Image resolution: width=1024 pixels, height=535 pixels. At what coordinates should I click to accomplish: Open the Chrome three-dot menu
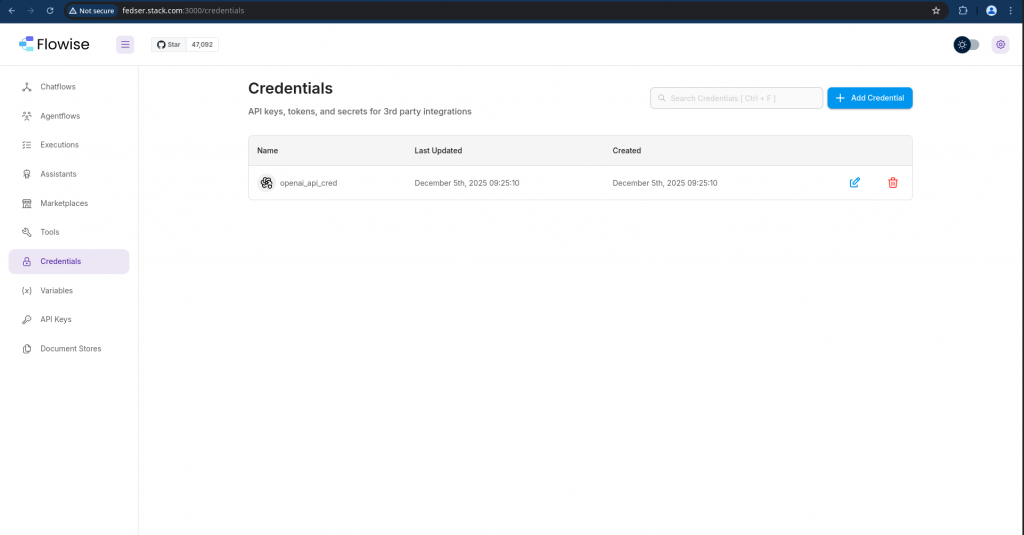pyautogui.click(x=1011, y=10)
